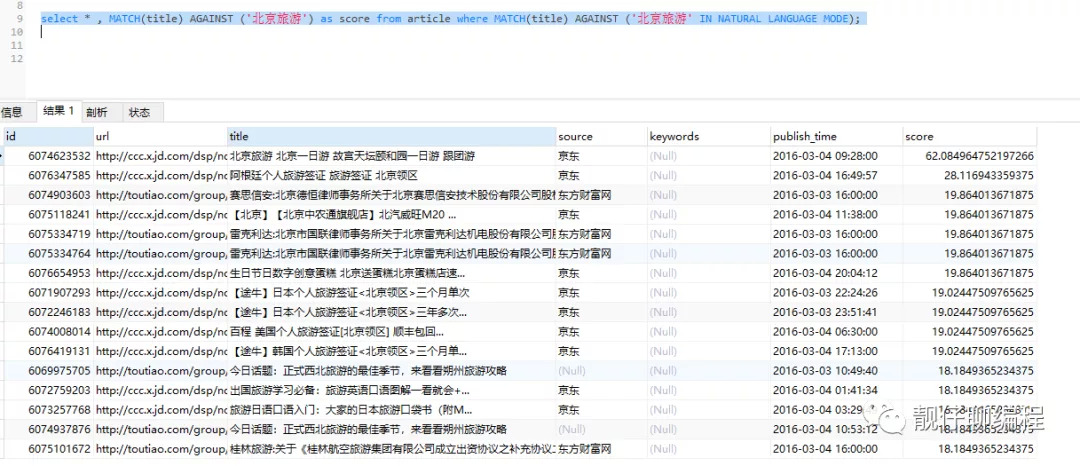
Task: Open the 剖析 tab
Action: [x=97, y=112]
